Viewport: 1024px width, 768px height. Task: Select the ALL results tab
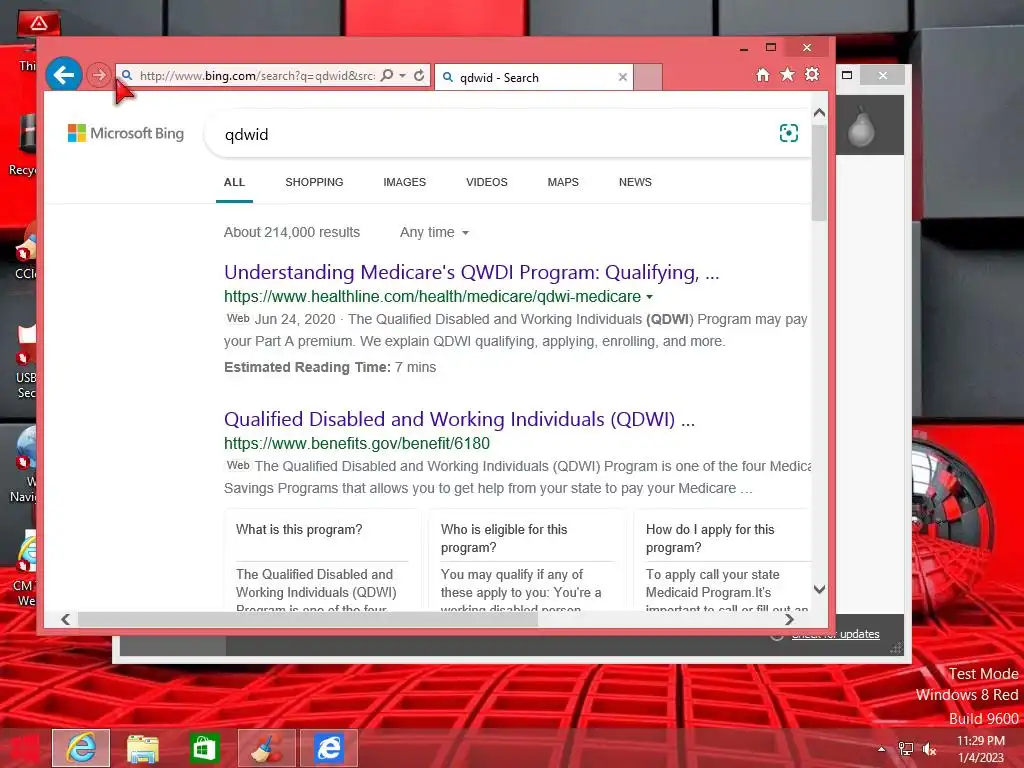234,182
